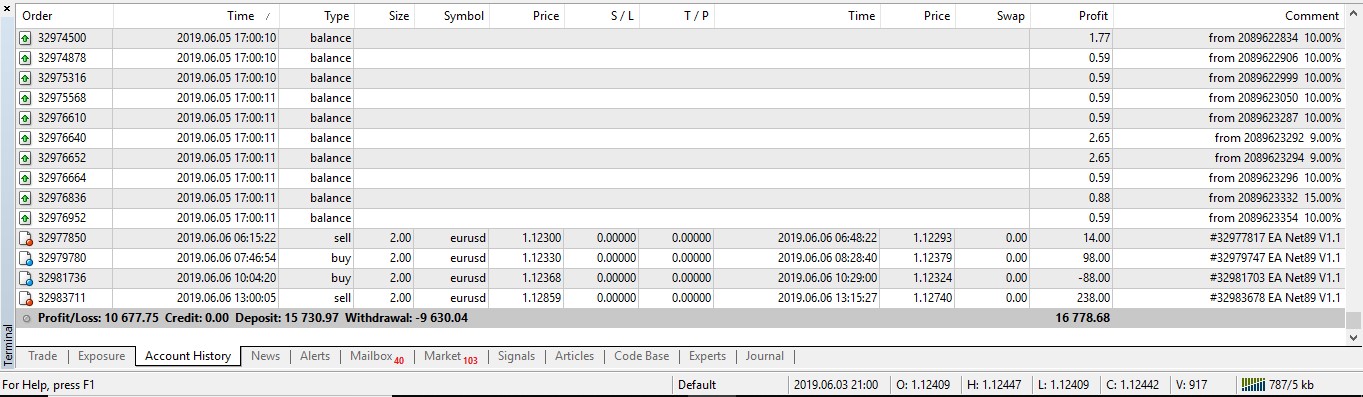The image size is (1363, 397).
Task: Sort by the Profit column header
Action: [1072, 16]
